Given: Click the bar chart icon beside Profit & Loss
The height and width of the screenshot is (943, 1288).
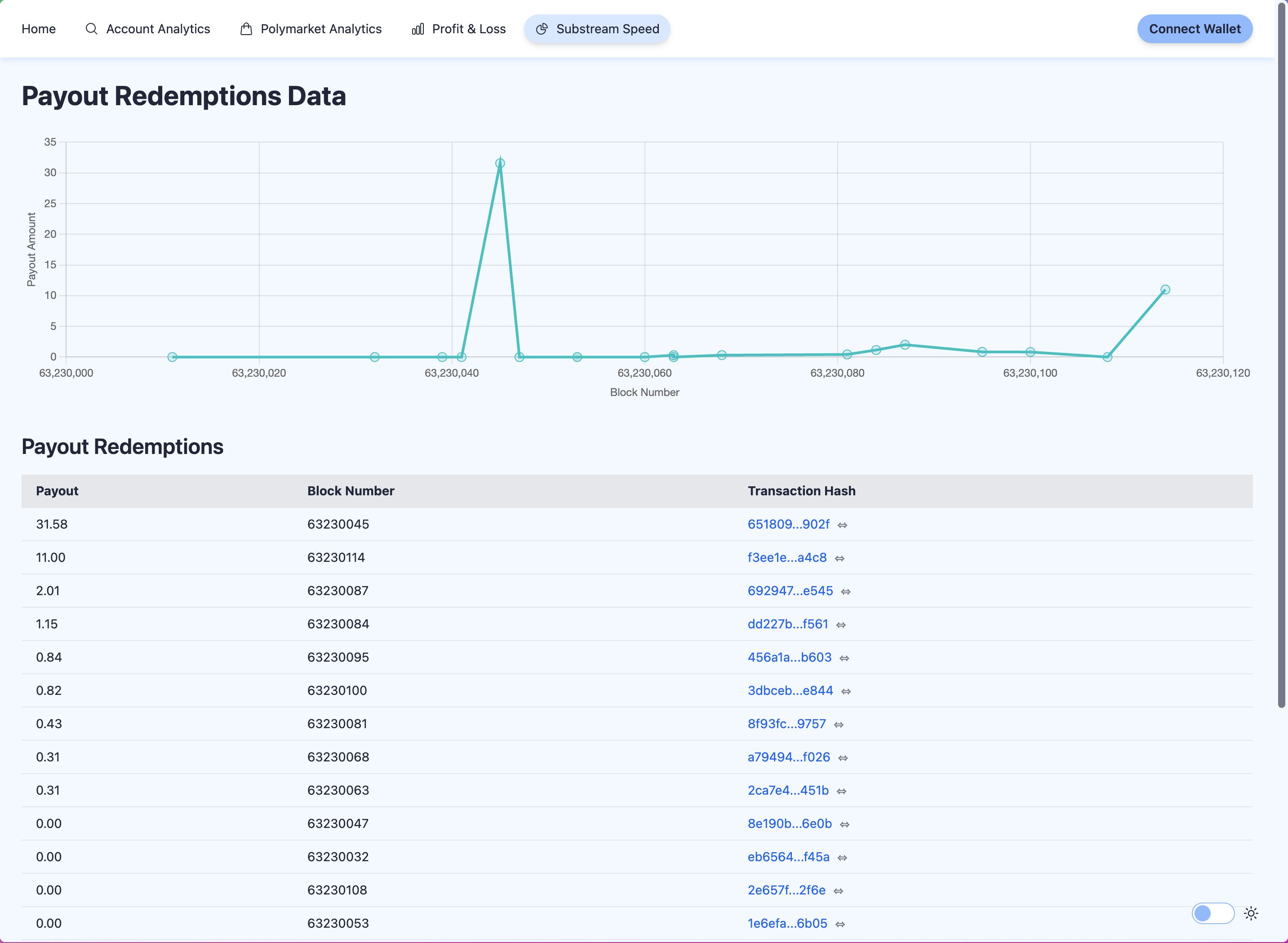Looking at the screenshot, I should pos(418,28).
